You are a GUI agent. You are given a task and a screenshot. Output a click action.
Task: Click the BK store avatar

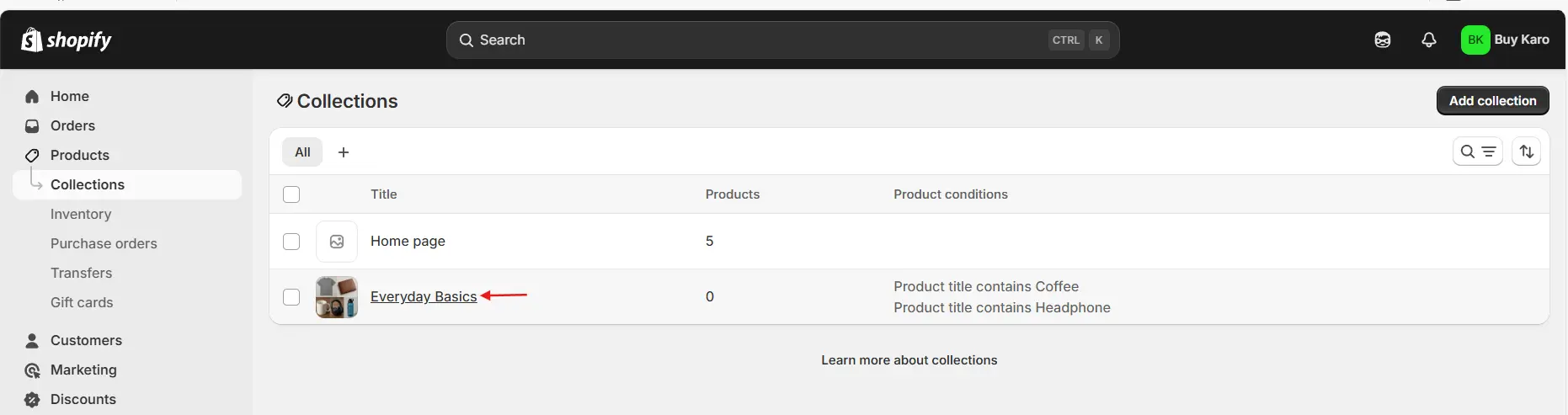pos(1475,40)
